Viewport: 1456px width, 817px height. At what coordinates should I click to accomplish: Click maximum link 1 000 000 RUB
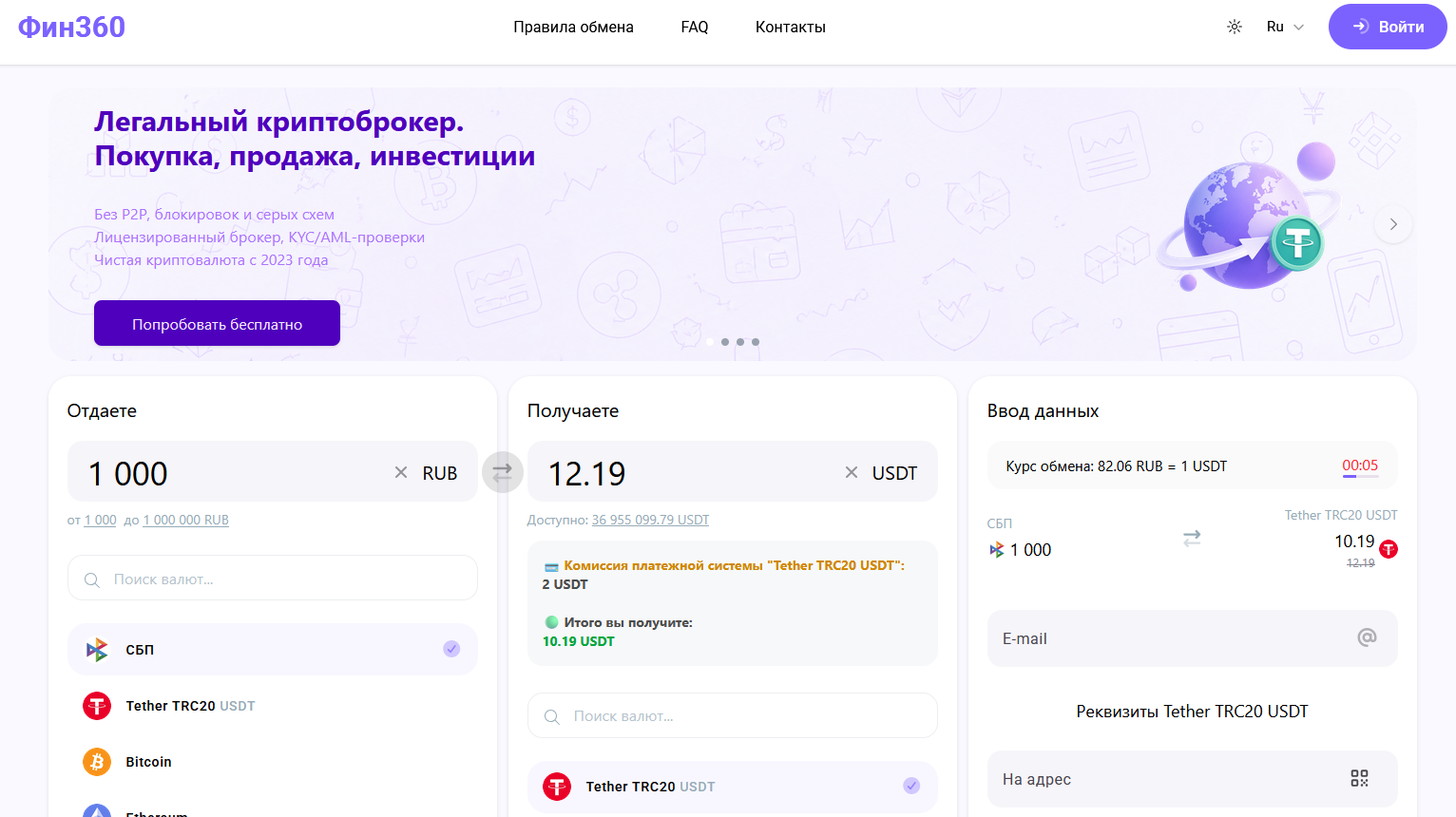click(186, 520)
